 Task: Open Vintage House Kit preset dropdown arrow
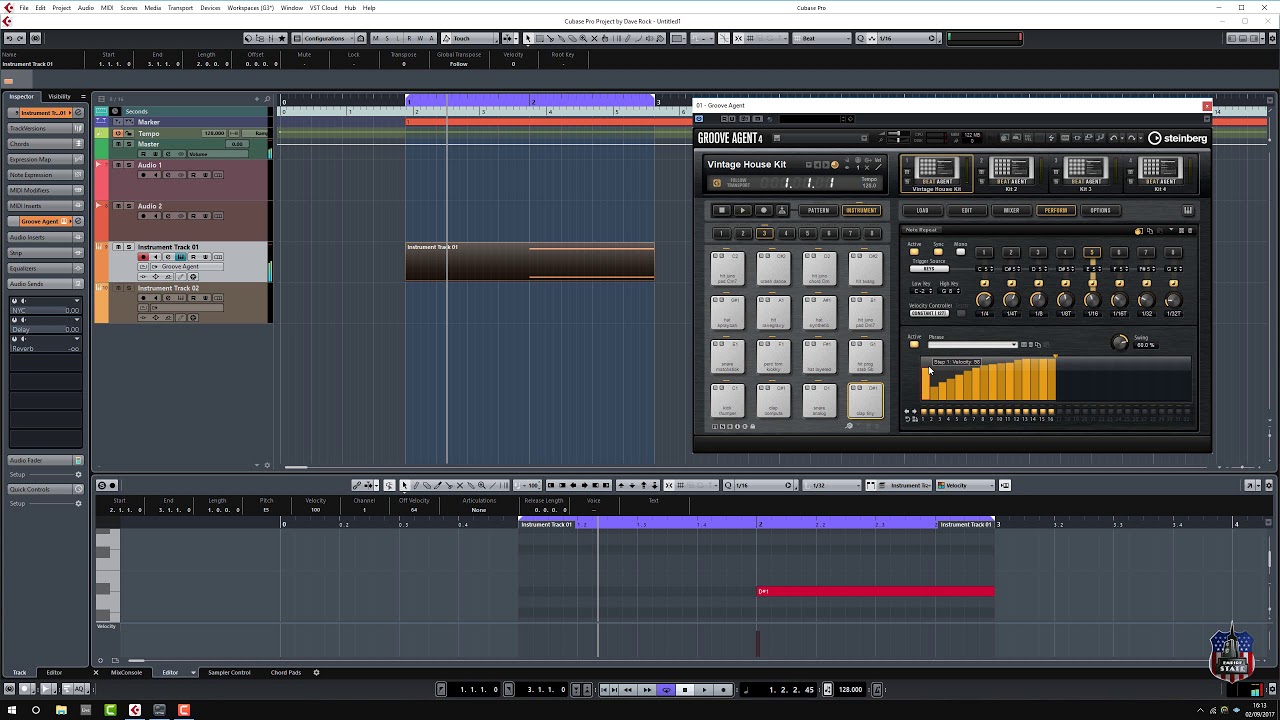point(808,165)
